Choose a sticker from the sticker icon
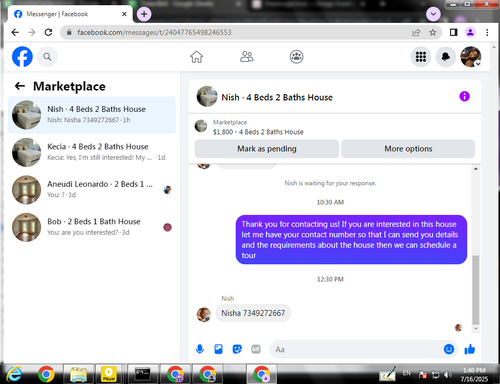Image resolution: width=500 pixels, height=384 pixels. coord(237,349)
